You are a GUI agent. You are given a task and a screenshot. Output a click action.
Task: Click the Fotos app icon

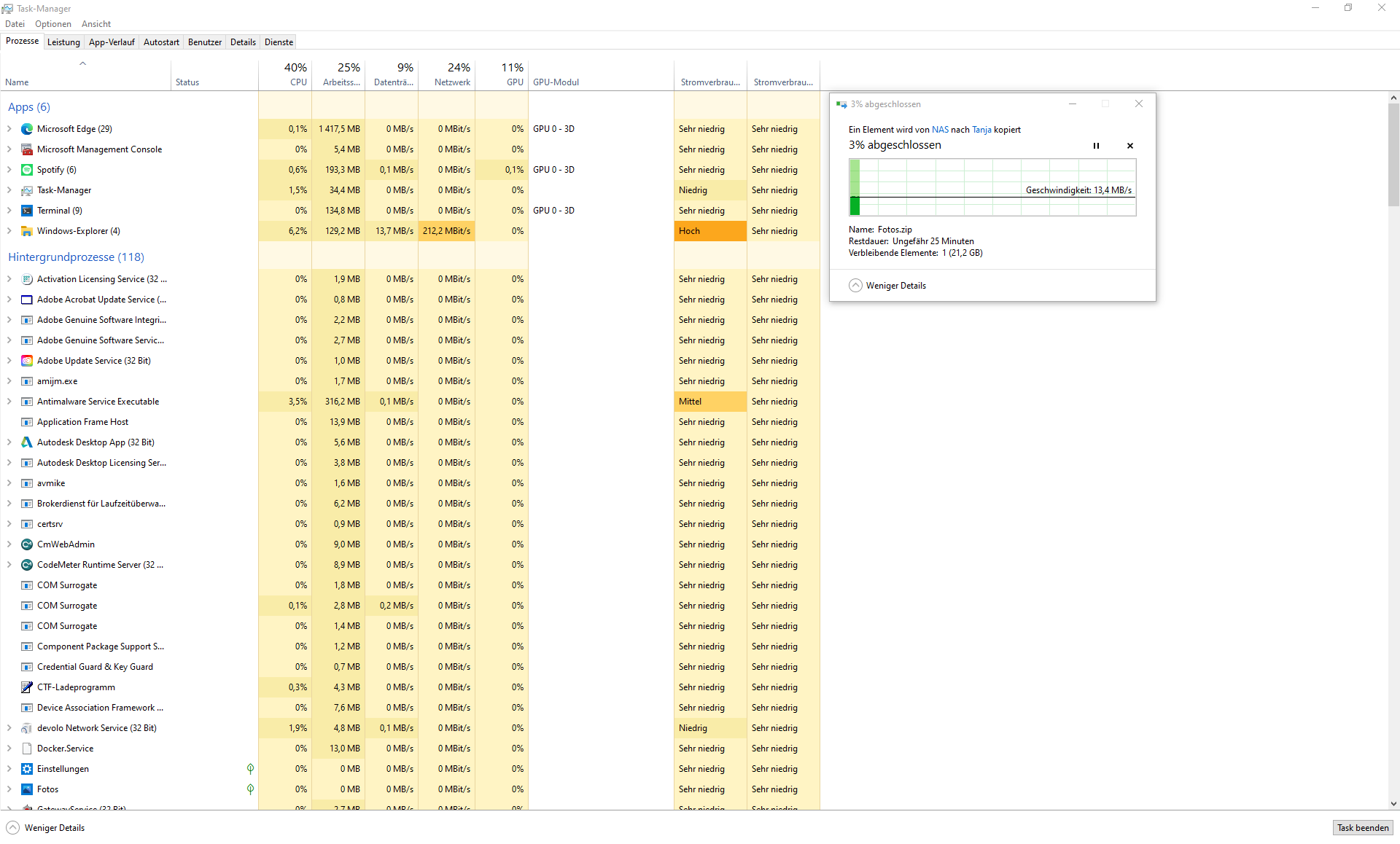click(27, 789)
